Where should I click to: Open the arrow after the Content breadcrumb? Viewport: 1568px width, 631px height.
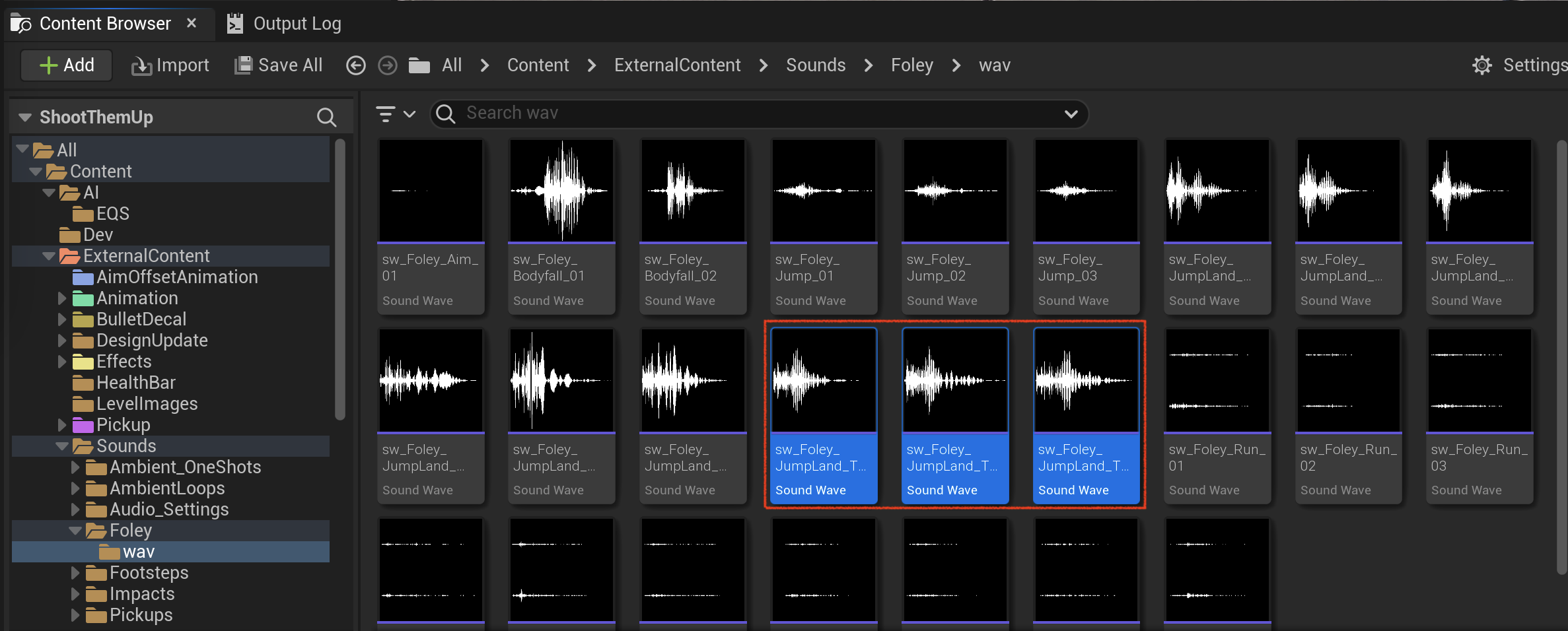click(x=592, y=65)
